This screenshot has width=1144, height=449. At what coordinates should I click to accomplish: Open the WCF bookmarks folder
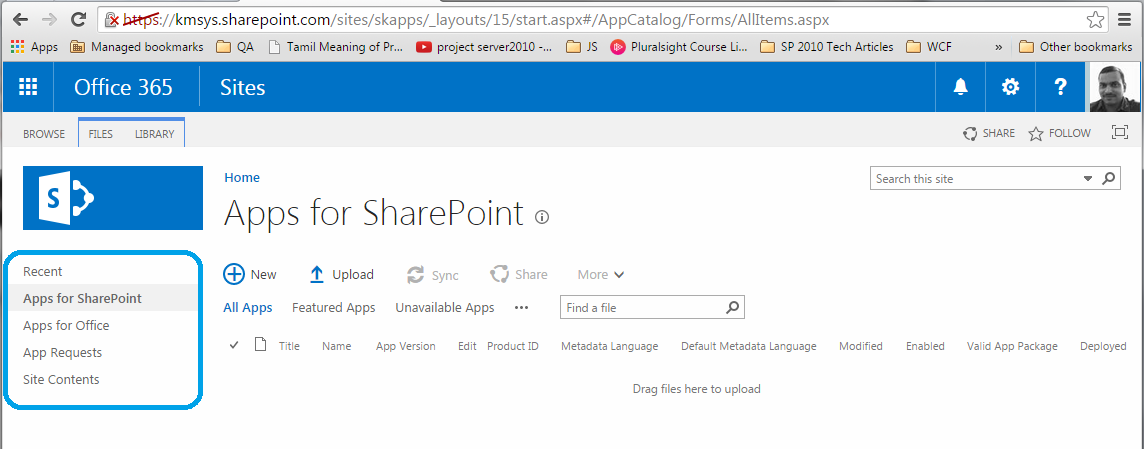coord(929,47)
